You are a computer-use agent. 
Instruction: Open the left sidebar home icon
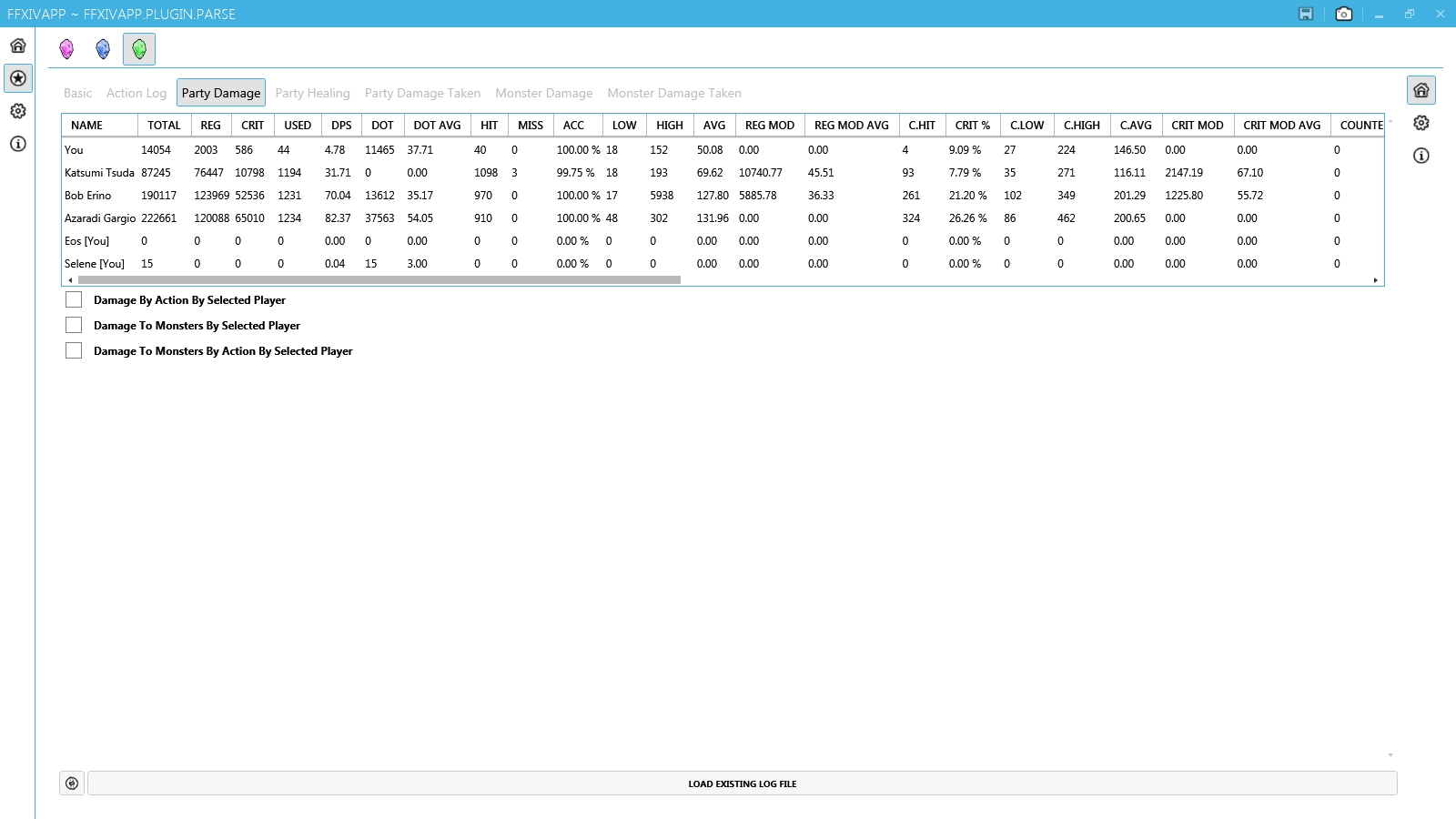[x=18, y=45]
